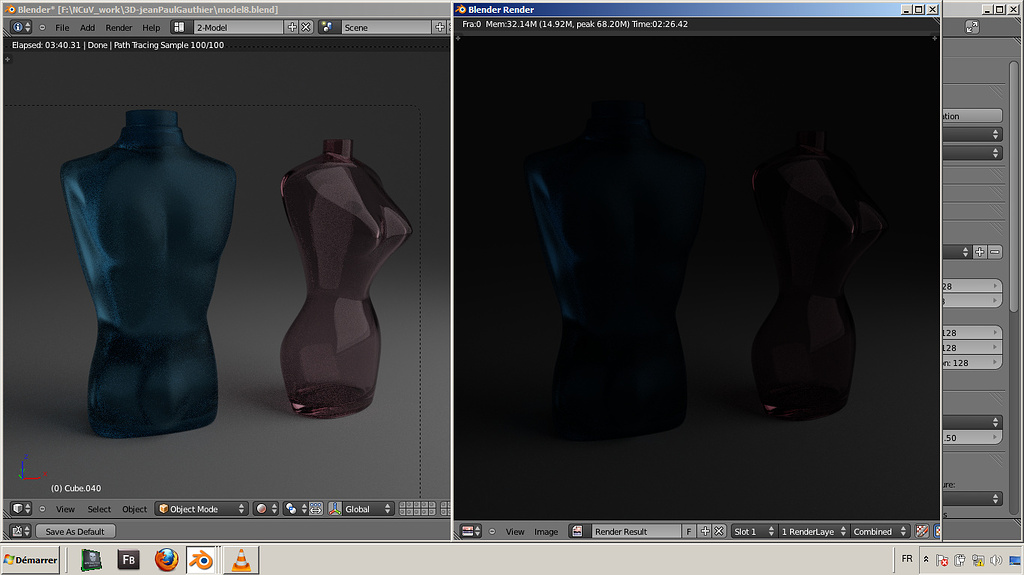The height and width of the screenshot is (575, 1024).
Task: Open volume speaker tray icon
Action: (995, 560)
